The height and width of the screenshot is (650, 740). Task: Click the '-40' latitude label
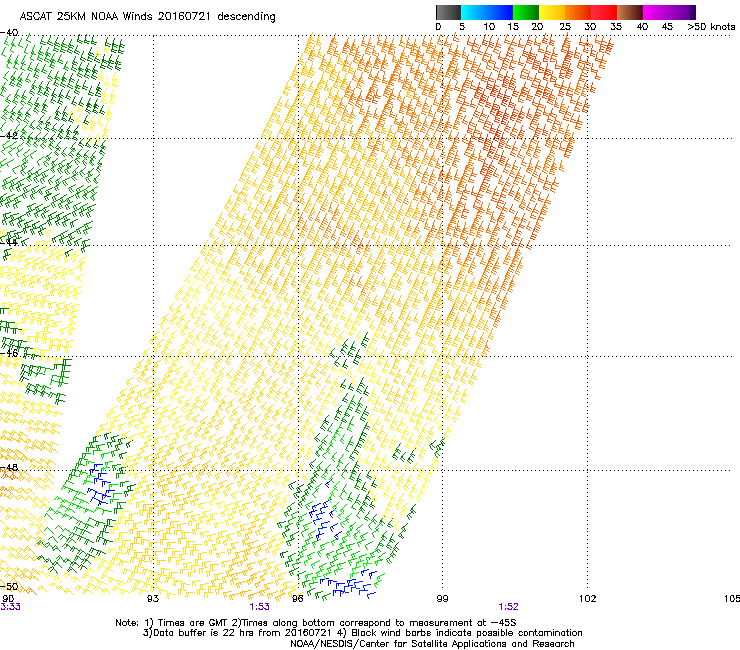(9, 33)
